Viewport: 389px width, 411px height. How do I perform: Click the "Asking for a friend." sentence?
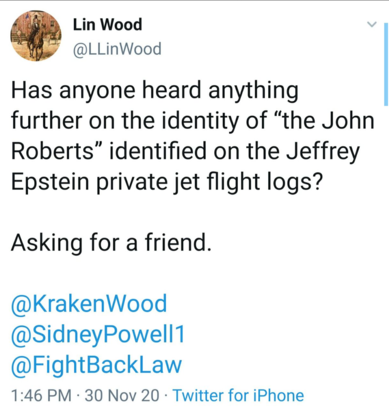111,242
